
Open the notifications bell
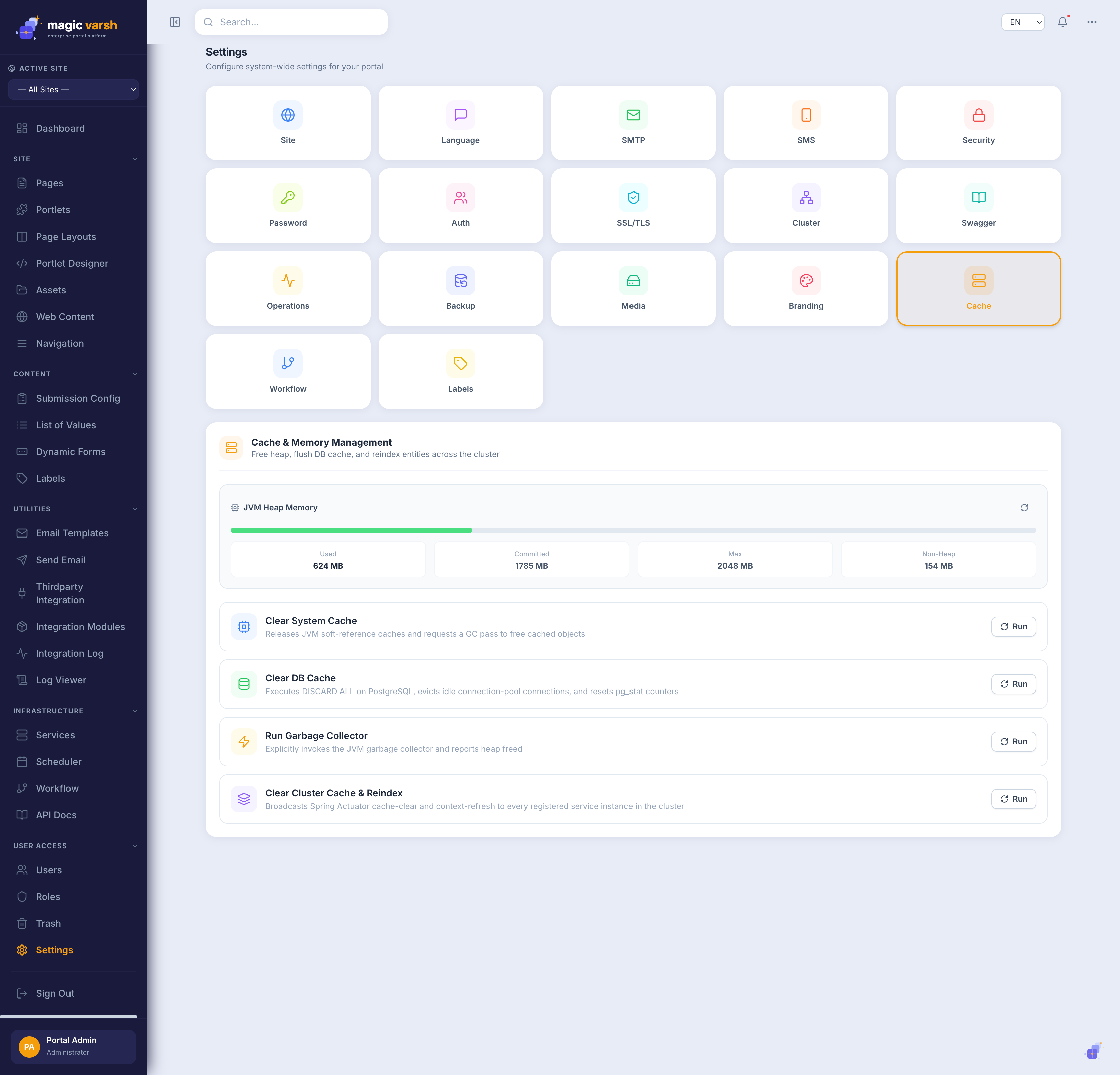(x=1062, y=22)
